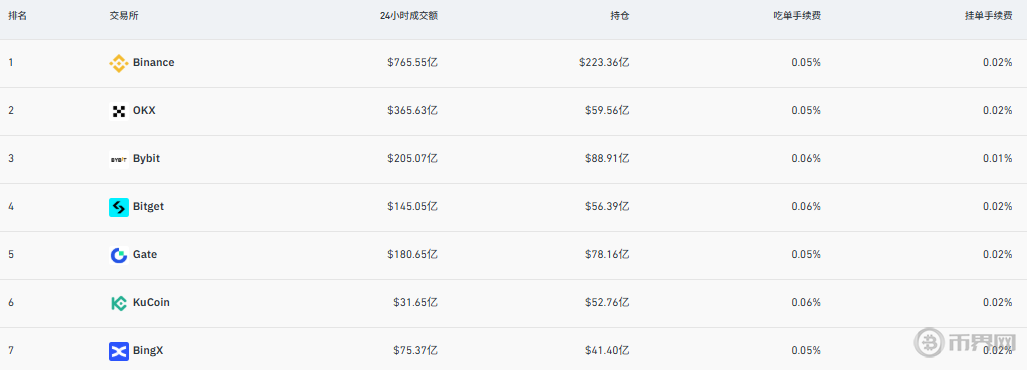Open the BingX exchange link
The height and width of the screenshot is (370, 1027).
(148, 350)
